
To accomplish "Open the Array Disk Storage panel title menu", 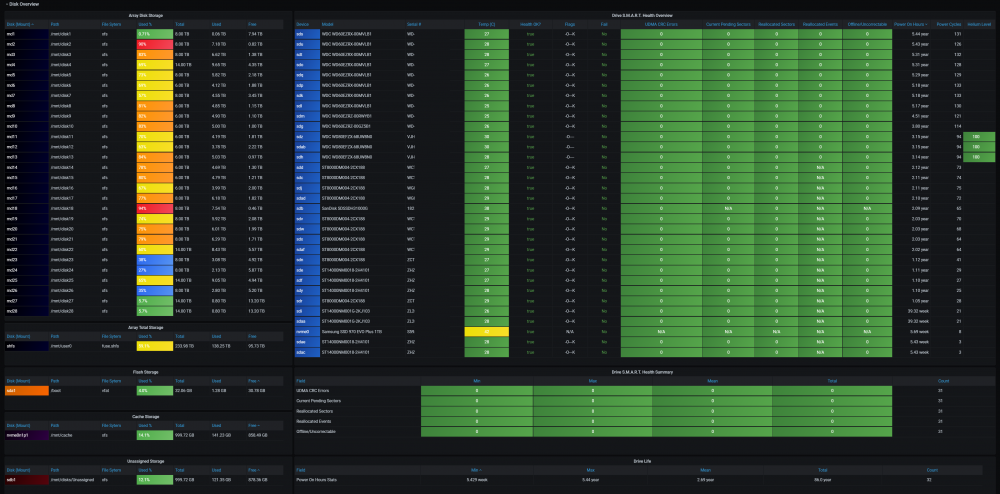I will (x=147, y=15).
